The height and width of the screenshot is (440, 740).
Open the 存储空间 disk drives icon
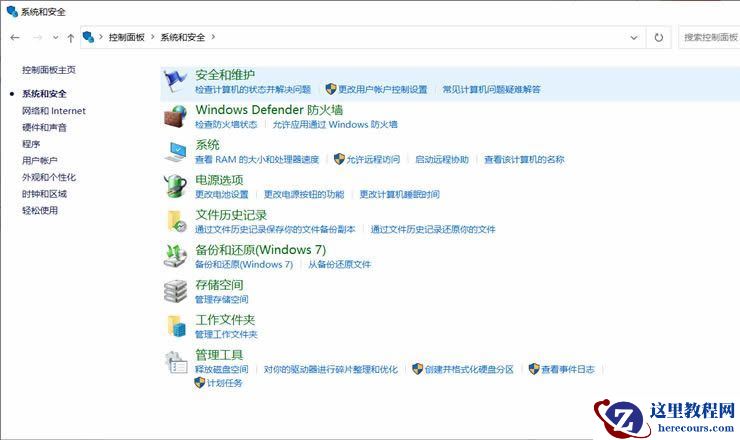coord(175,291)
